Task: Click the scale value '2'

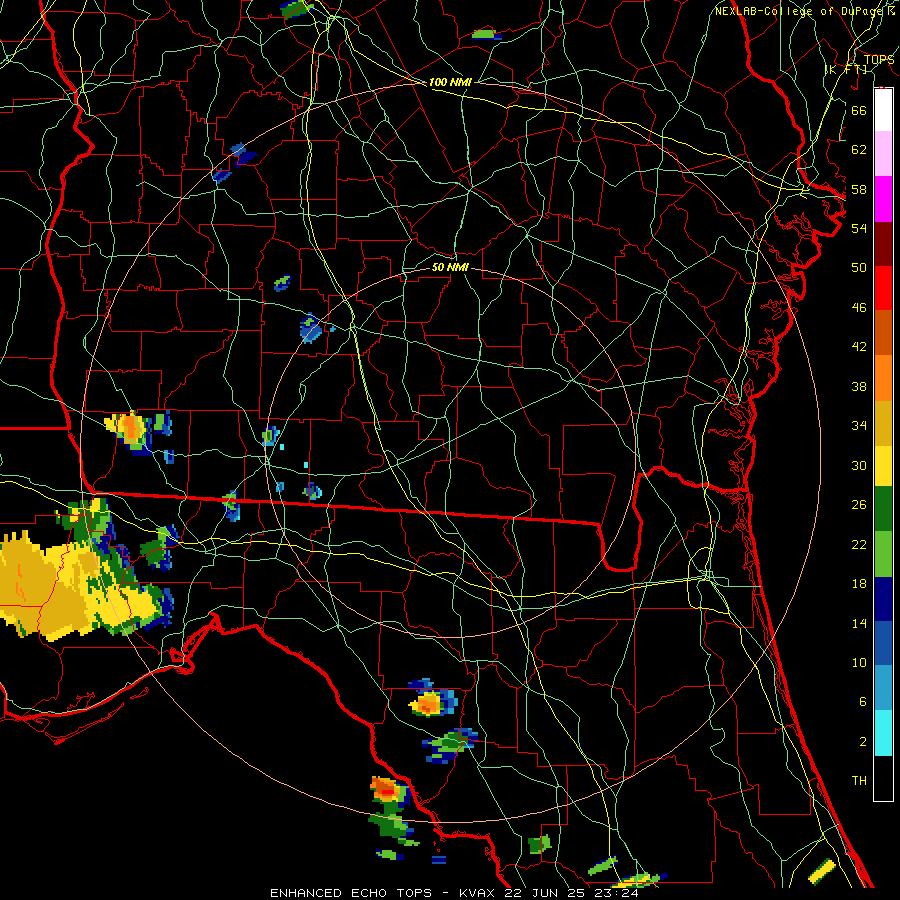Action: click(x=862, y=742)
